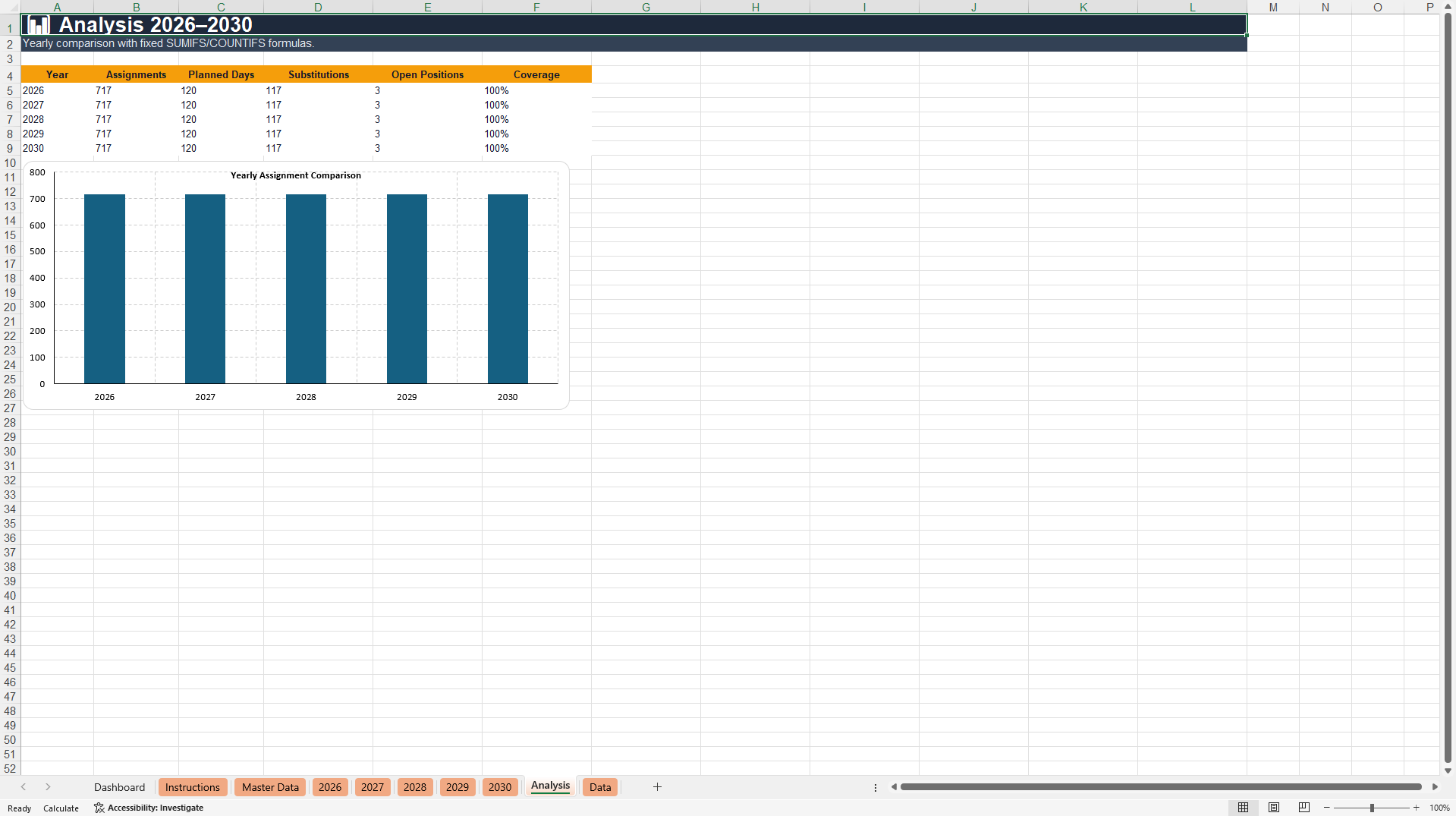Click the Calculate status bar button
The image size is (1456, 816).
pyautogui.click(x=61, y=808)
